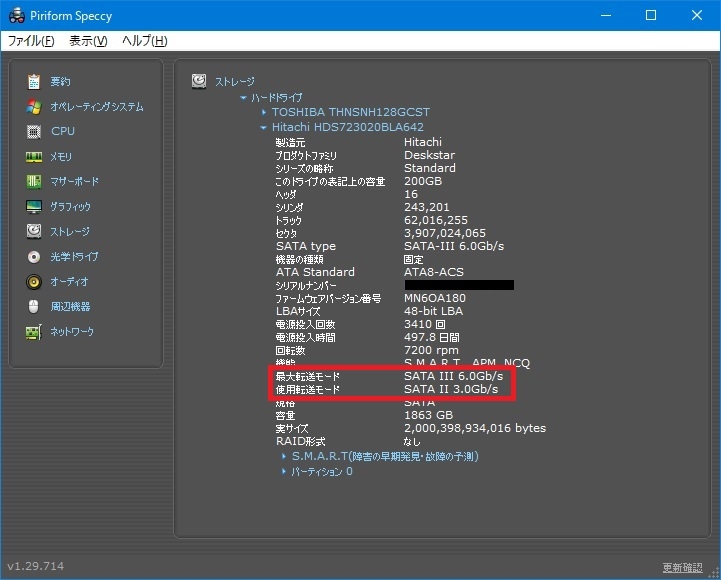Go to the 周辺機器 section label
The image size is (721, 580).
tap(70, 306)
